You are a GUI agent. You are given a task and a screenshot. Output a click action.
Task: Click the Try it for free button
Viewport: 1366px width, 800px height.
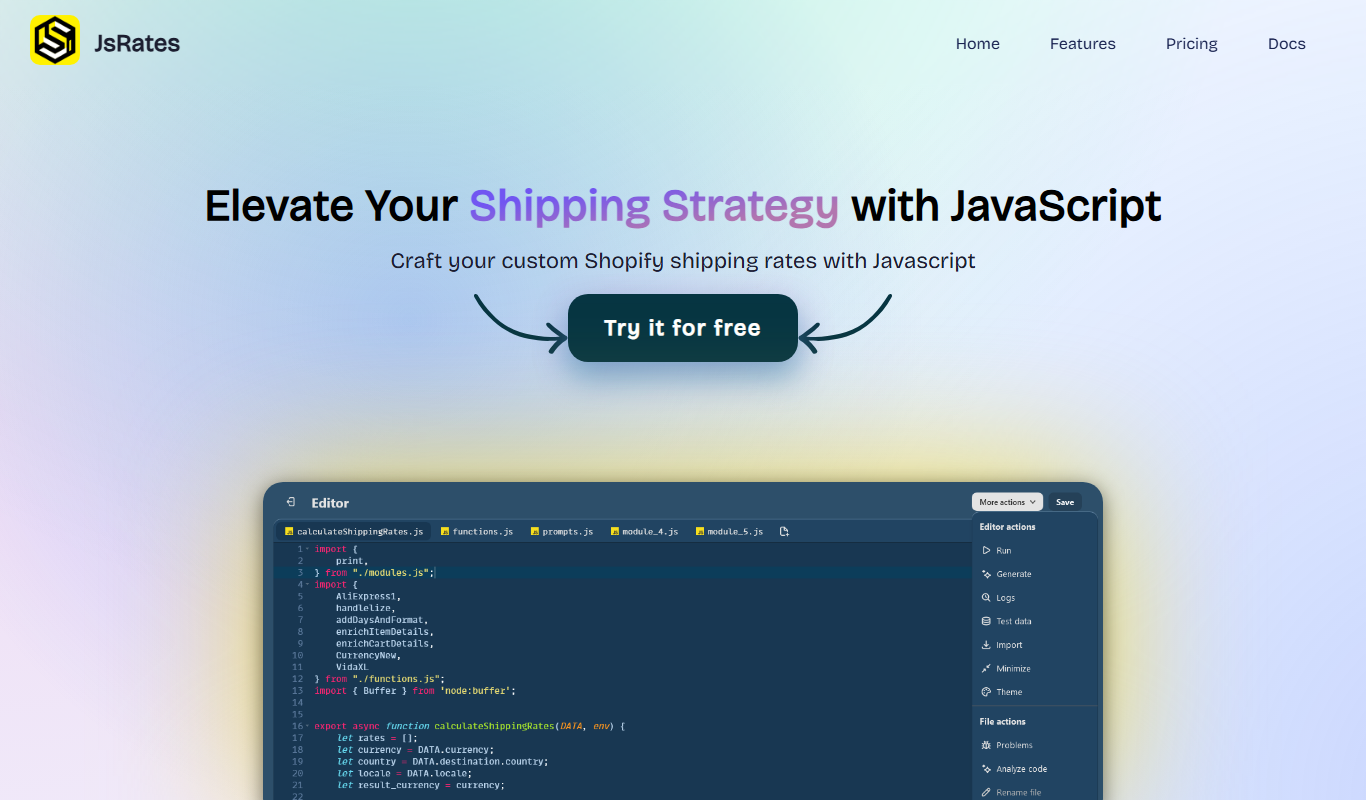683,328
